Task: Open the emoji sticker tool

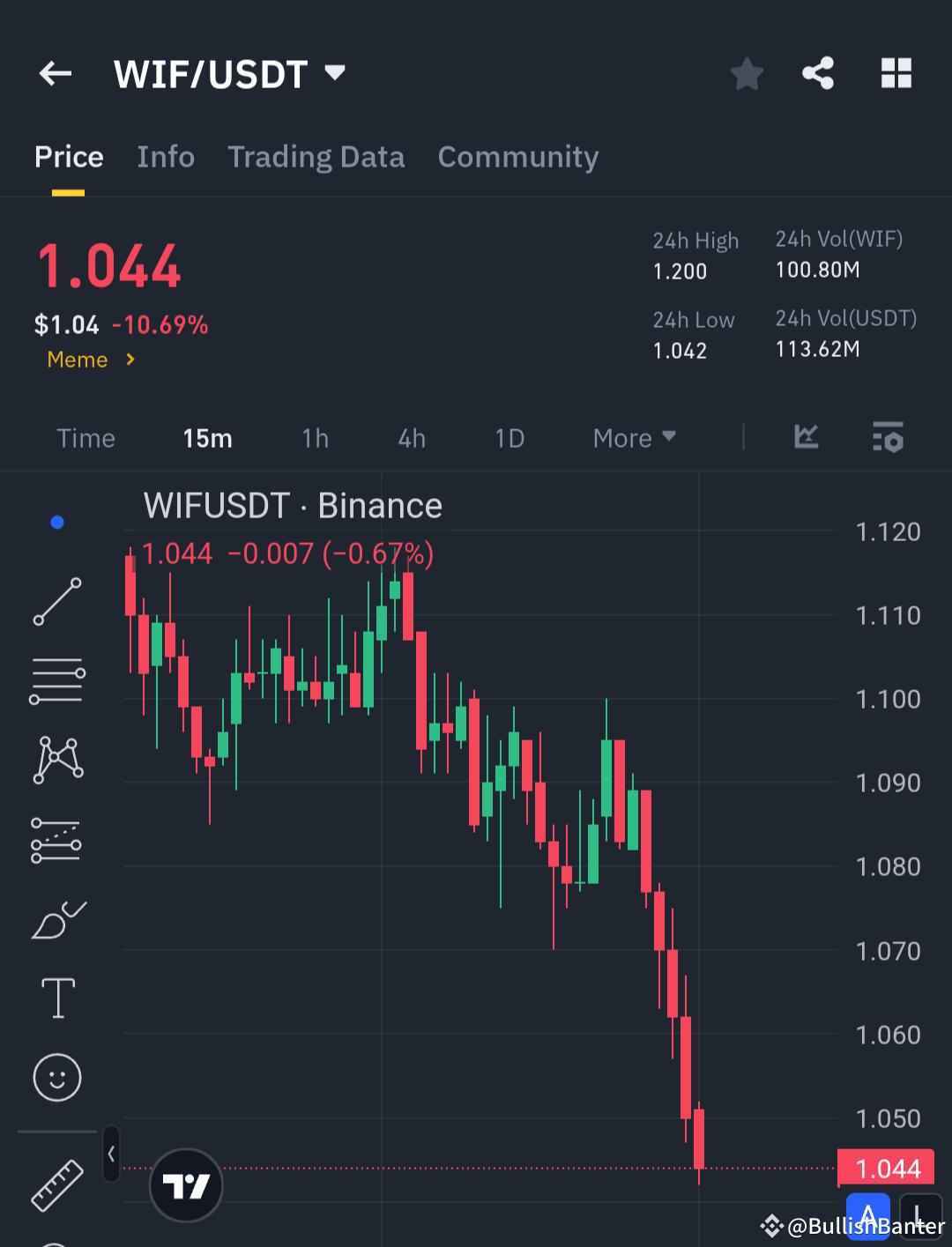Action: click(57, 1077)
